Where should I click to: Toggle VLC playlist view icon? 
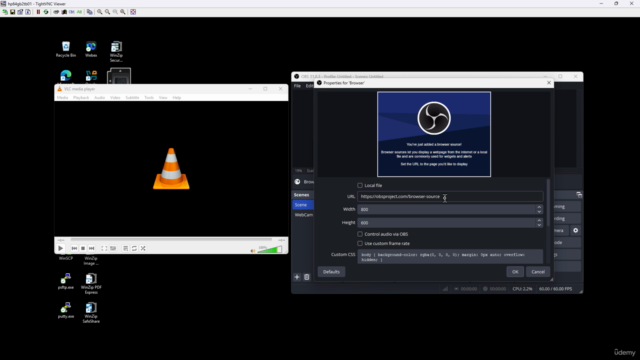125,248
